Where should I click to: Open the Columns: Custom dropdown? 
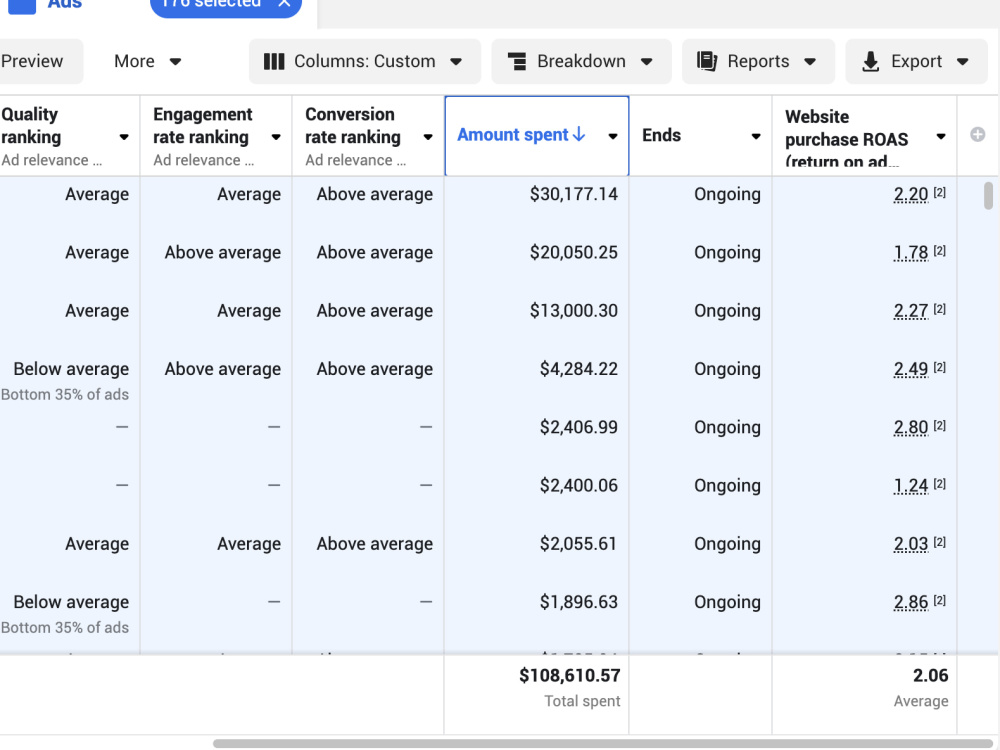pos(365,61)
